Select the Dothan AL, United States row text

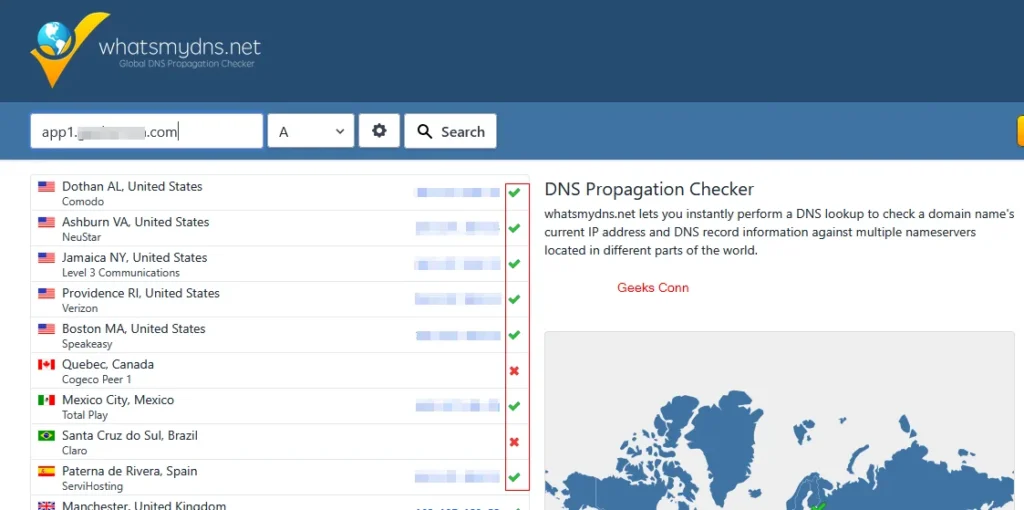[x=132, y=186]
